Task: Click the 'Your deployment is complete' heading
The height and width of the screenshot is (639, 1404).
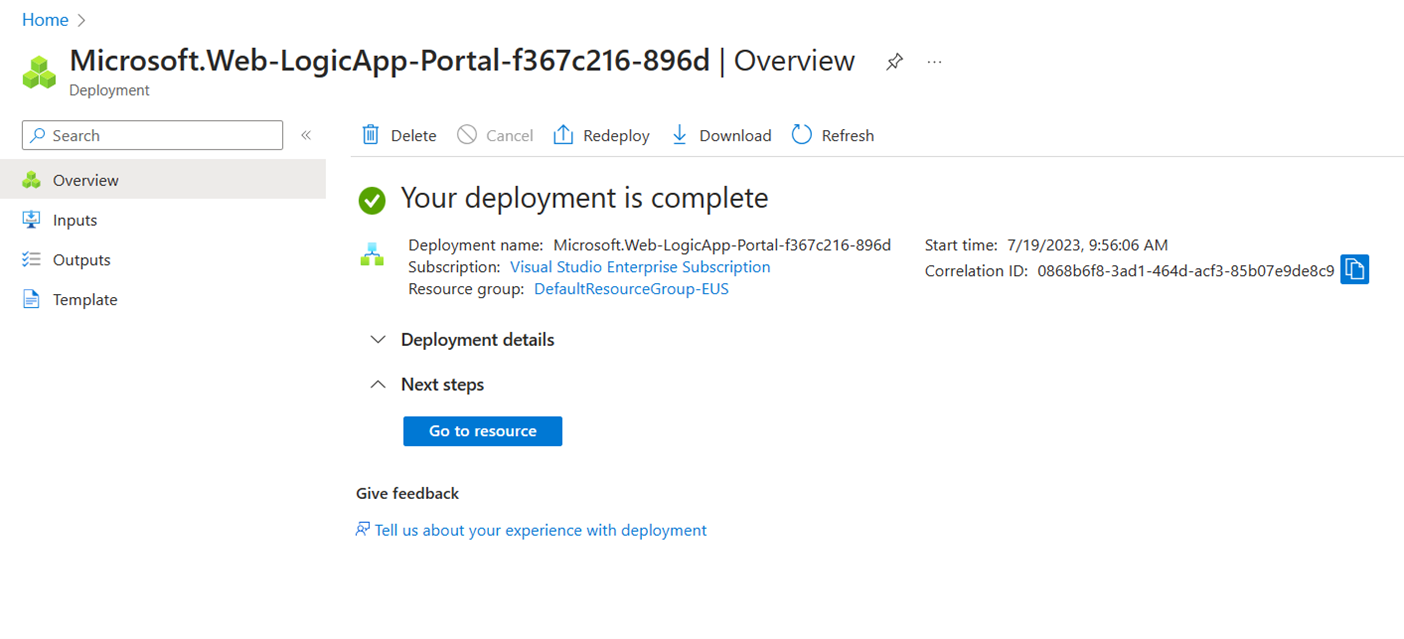Action: (x=584, y=198)
